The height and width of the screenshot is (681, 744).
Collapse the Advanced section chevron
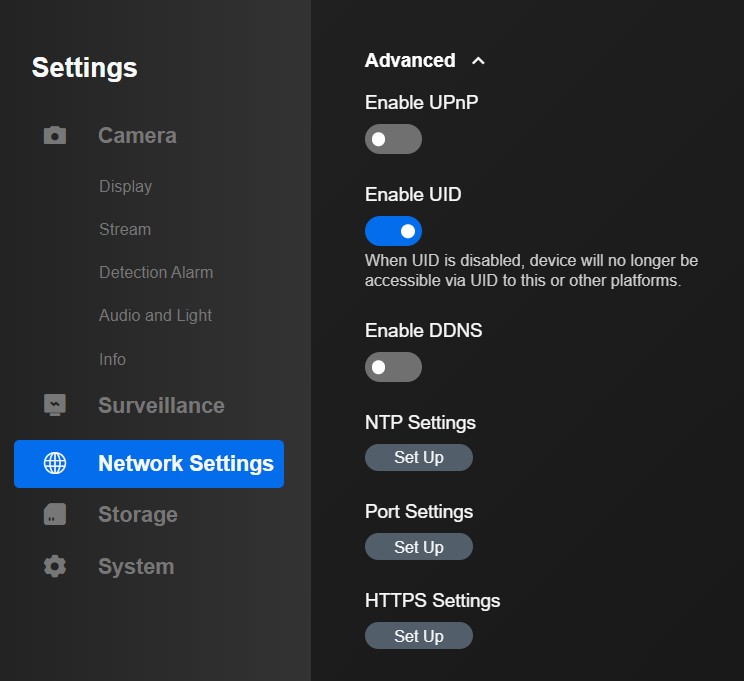tap(478, 61)
